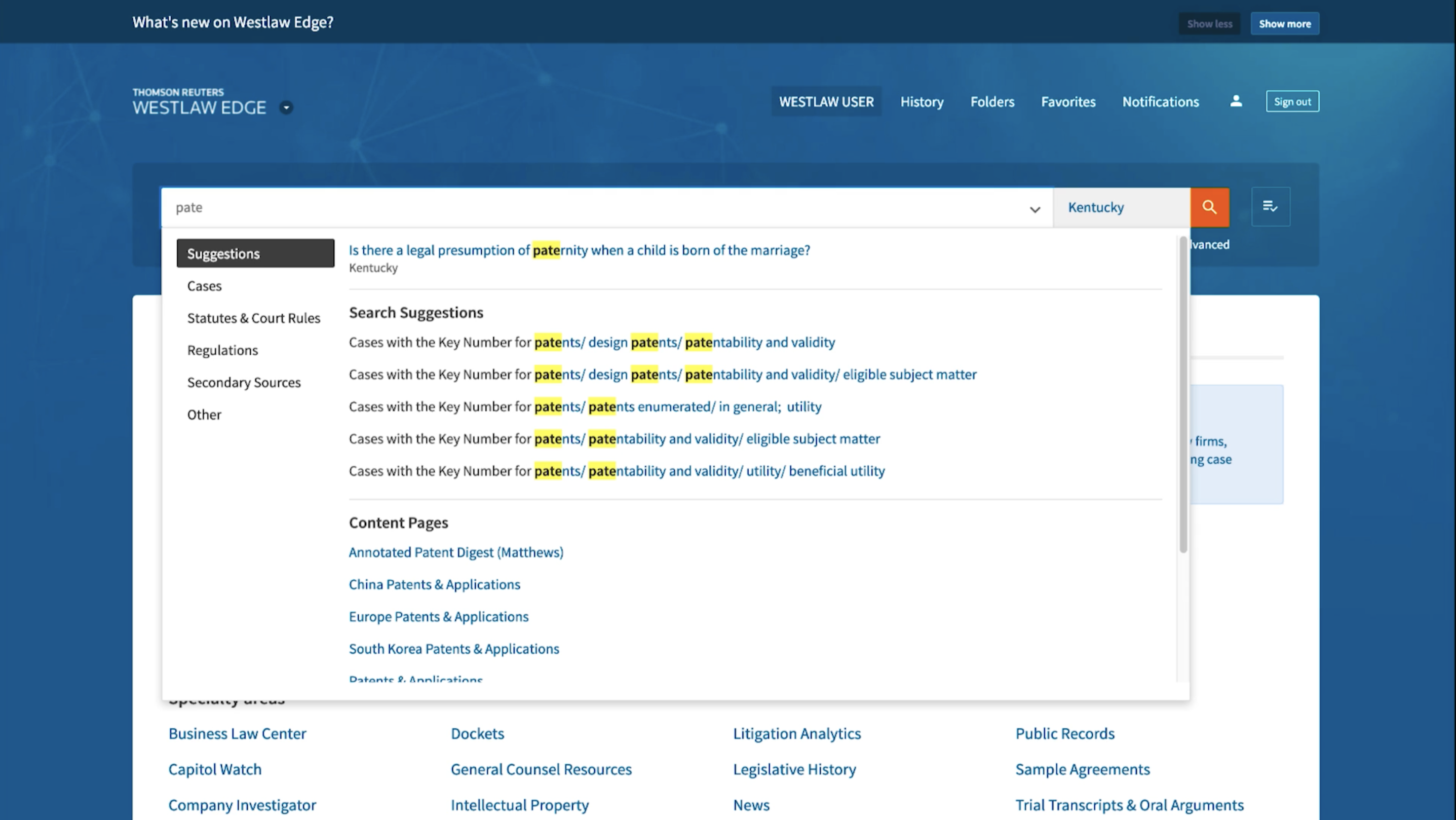Open the Litigation Analytics specialty link
Image resolution: width=1456 pixels, height=820 pixels.
[796, 733]
